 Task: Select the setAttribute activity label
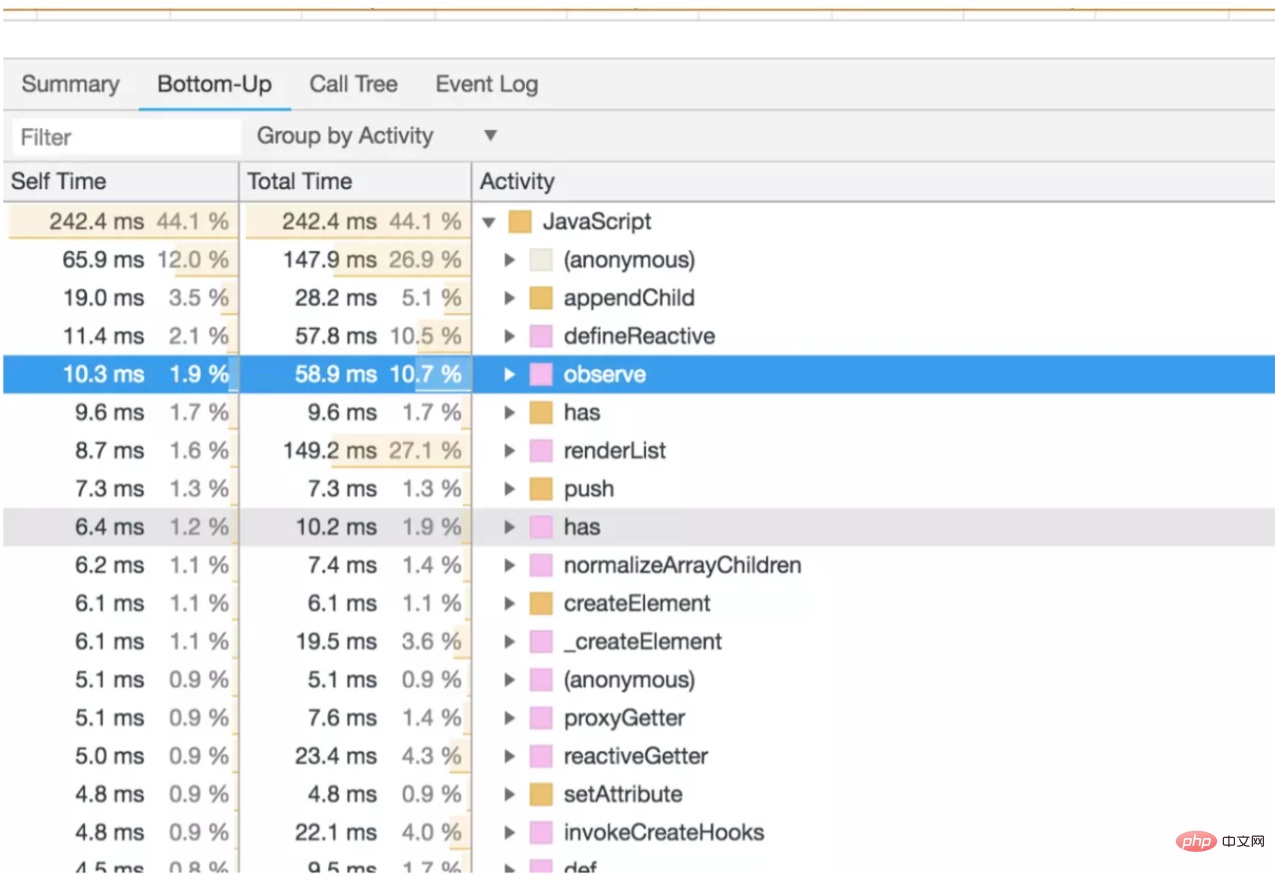click(623, 795)
